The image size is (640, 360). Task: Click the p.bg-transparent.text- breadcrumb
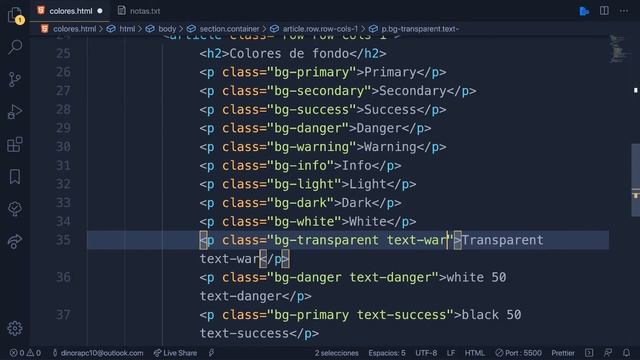click(420, 29)
